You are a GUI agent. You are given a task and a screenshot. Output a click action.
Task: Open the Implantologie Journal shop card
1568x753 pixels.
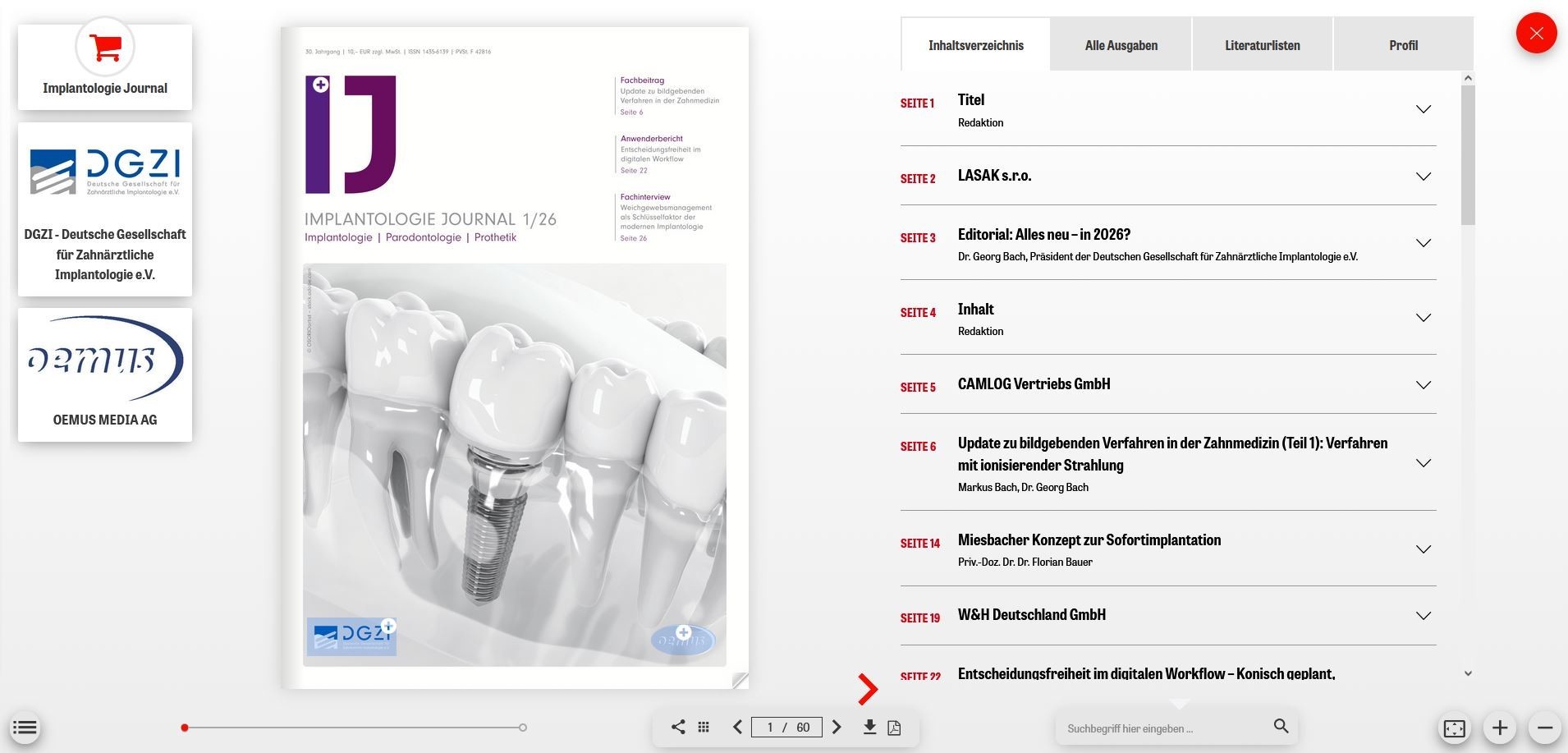tap(105, 67)
